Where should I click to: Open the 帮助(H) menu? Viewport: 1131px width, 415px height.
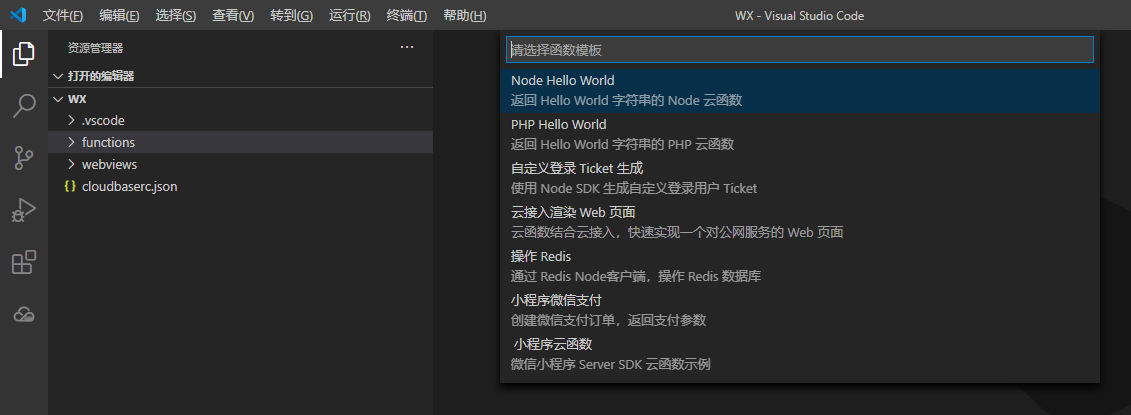465,15
